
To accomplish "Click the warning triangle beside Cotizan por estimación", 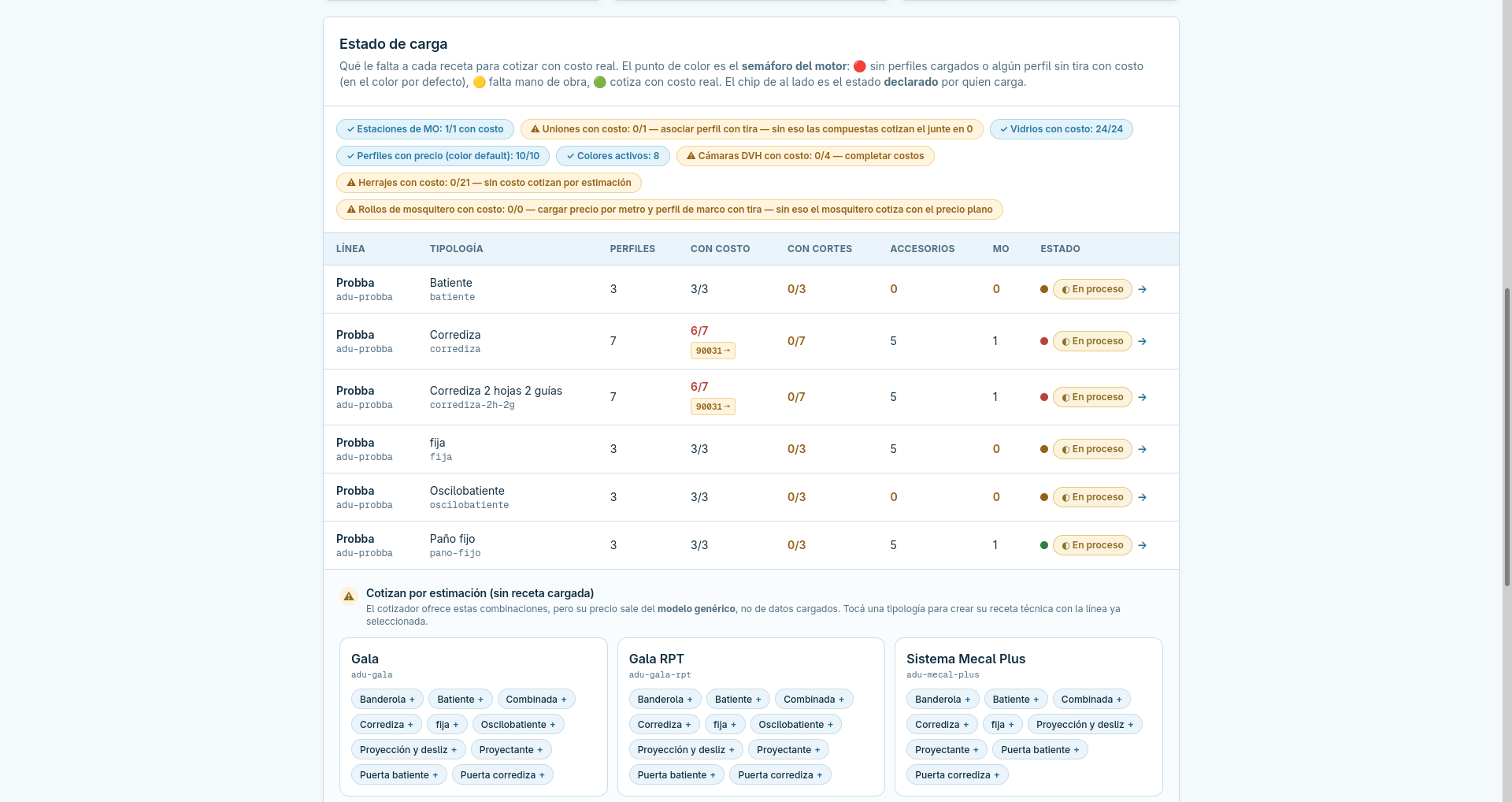I will 349,596.
